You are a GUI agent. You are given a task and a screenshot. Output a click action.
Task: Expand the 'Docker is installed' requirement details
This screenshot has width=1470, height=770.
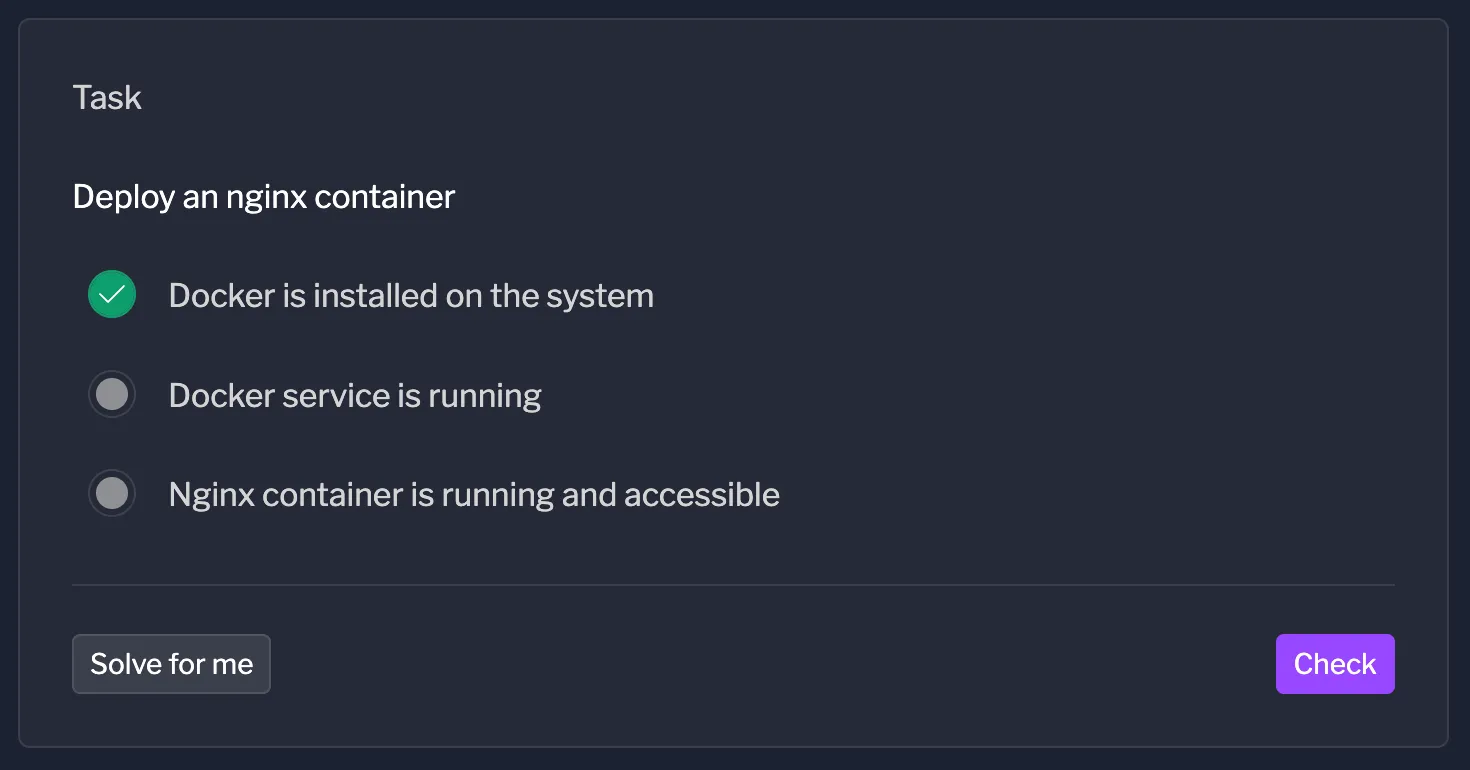(410, 294)
